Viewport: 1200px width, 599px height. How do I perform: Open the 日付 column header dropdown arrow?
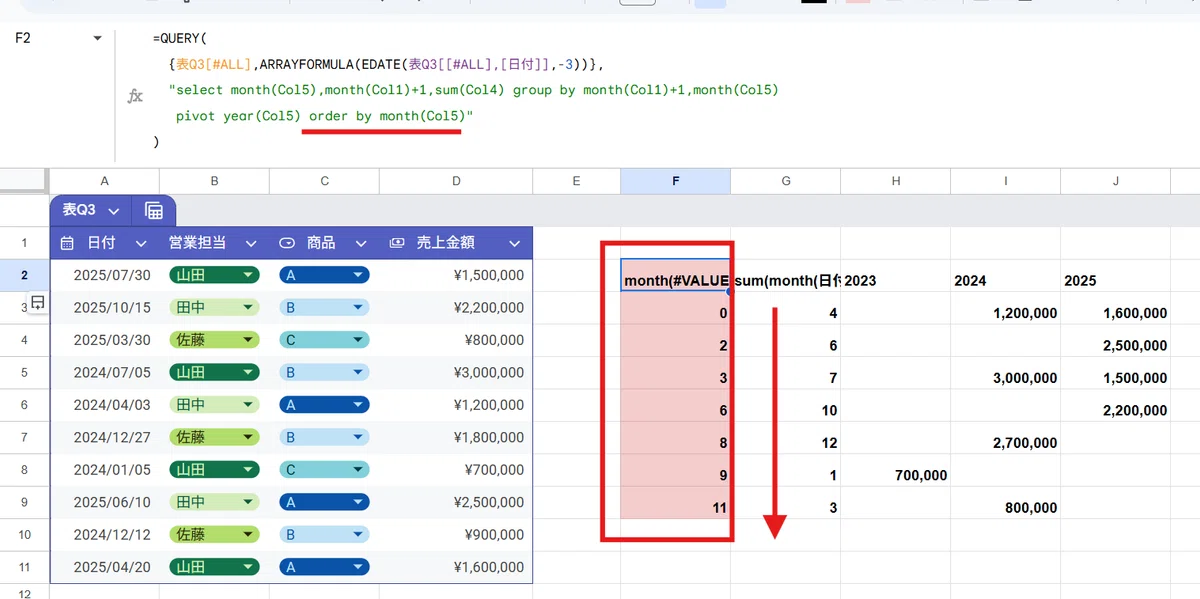(x=141, y=243)
